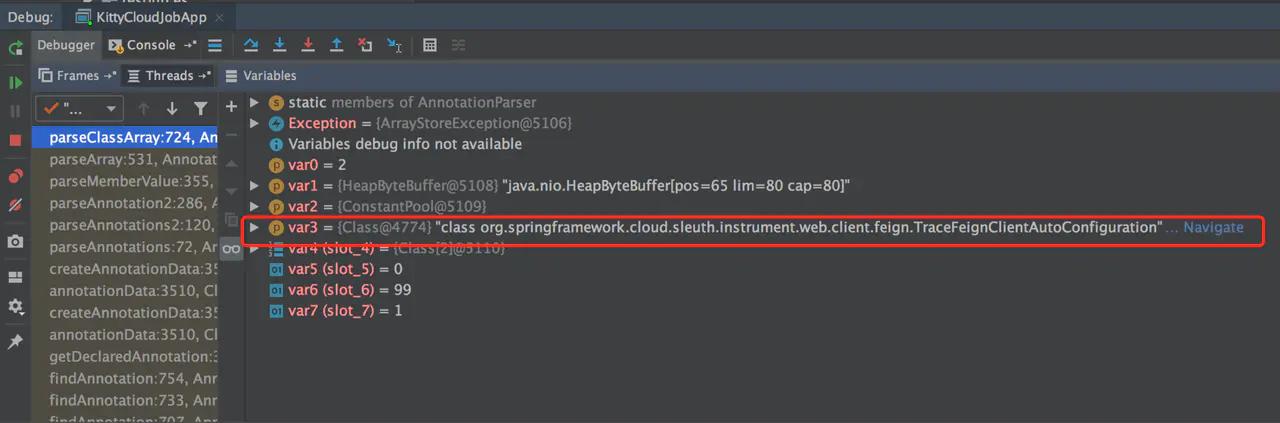Click the red Force Step Into icon
The image size is (1280, 423).
(x=308, y=45)
